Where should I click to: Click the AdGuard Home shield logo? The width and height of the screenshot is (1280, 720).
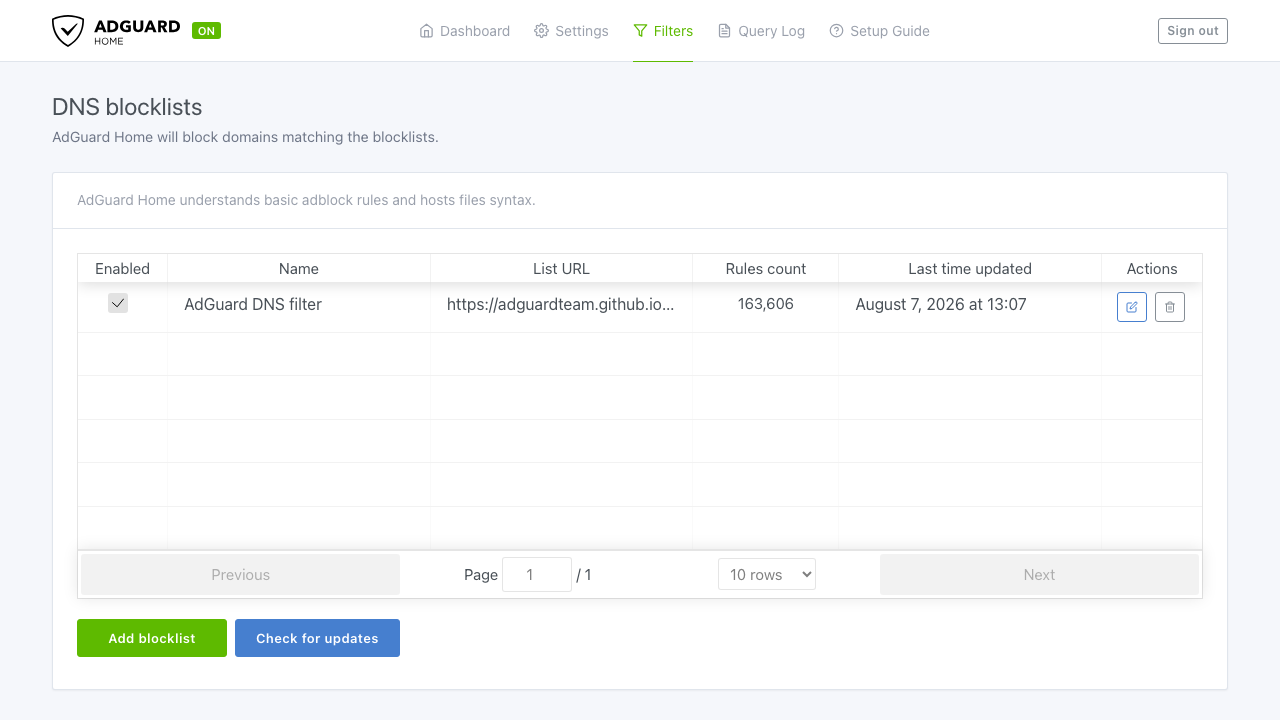68,31
